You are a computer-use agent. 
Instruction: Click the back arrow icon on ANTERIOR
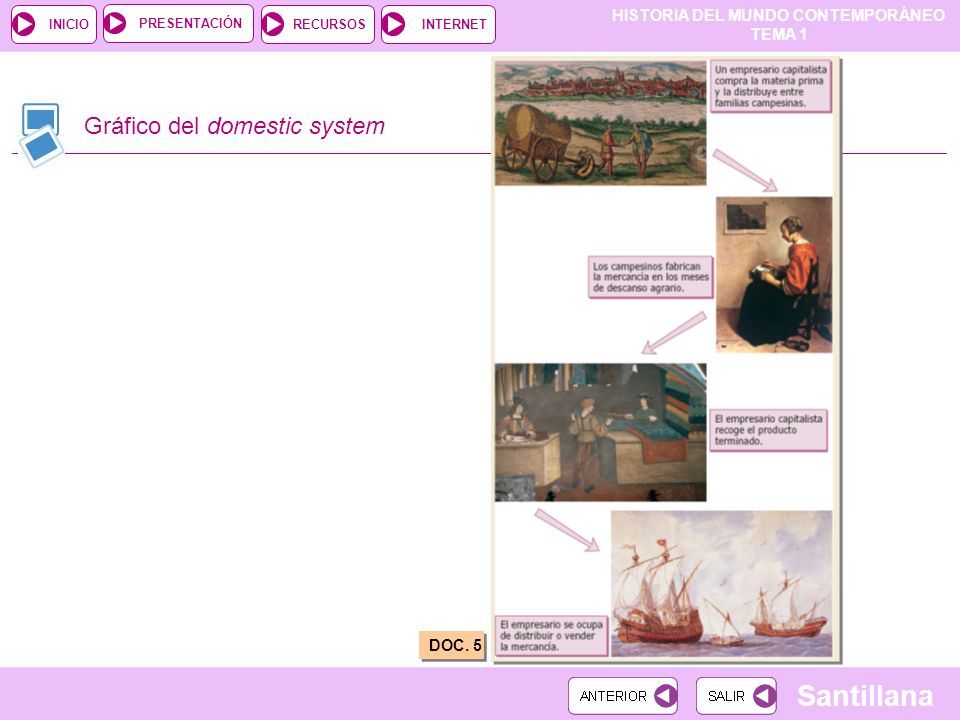click(665, 696)
